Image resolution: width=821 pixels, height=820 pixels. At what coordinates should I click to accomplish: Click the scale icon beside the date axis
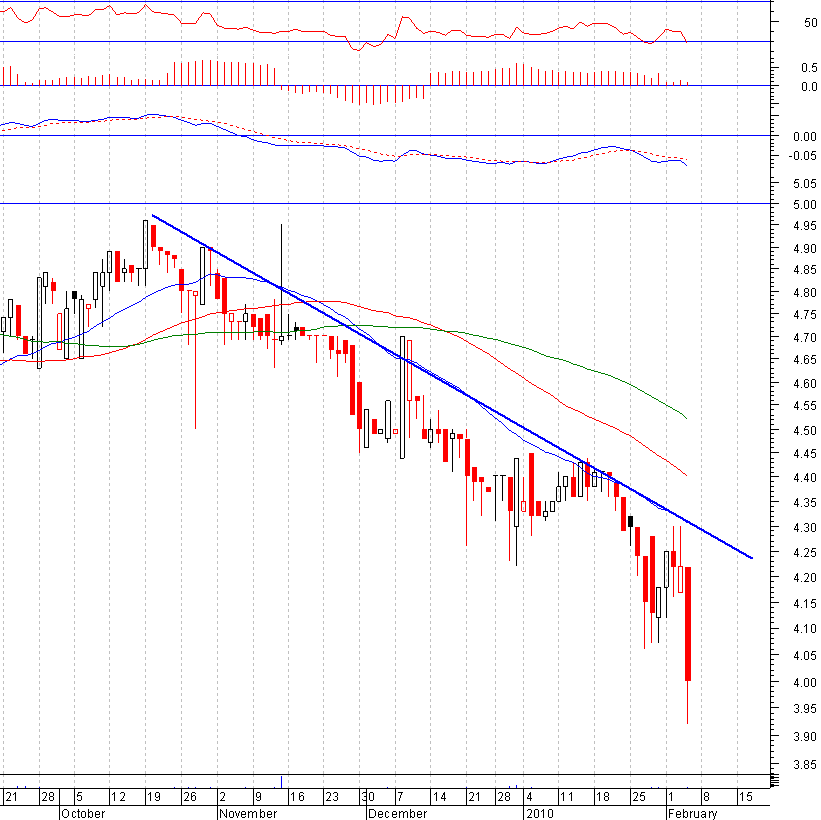(775, 782)
